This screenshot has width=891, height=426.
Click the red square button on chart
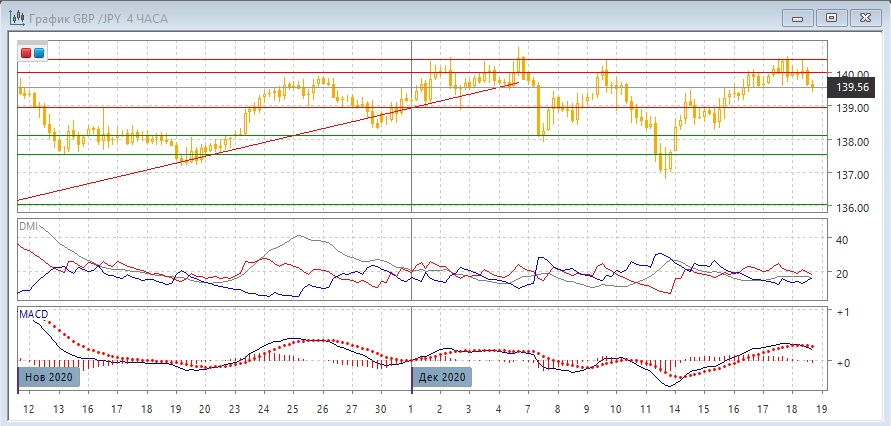tap(26, 52)
